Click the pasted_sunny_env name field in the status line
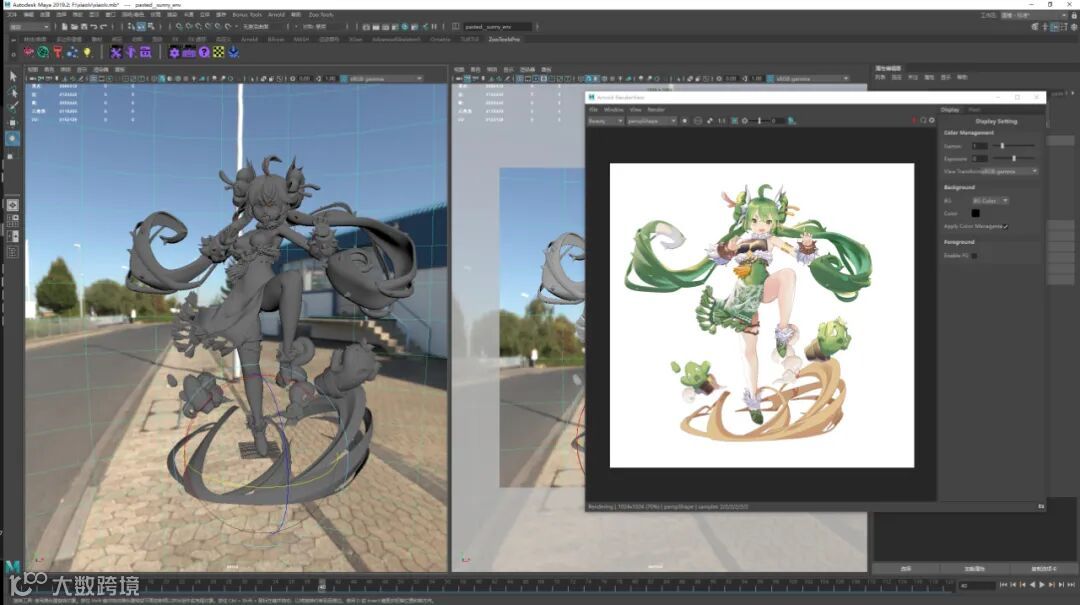 [x=497, y=27]
